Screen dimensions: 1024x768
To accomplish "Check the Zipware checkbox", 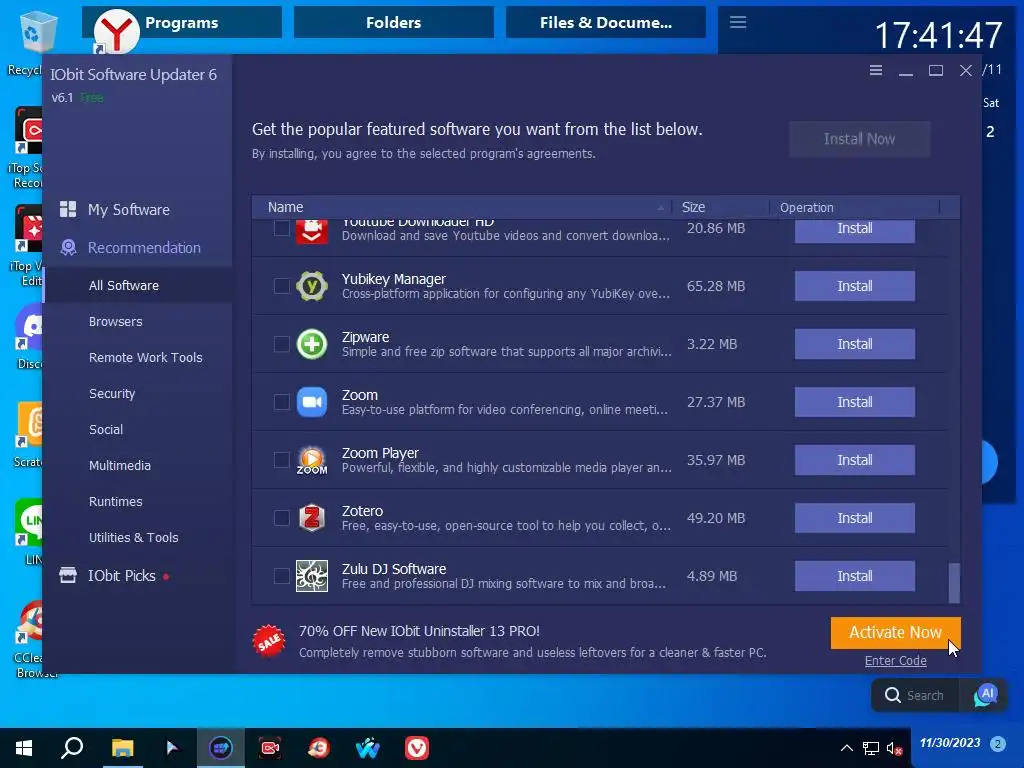I will [x=281, y=344].
